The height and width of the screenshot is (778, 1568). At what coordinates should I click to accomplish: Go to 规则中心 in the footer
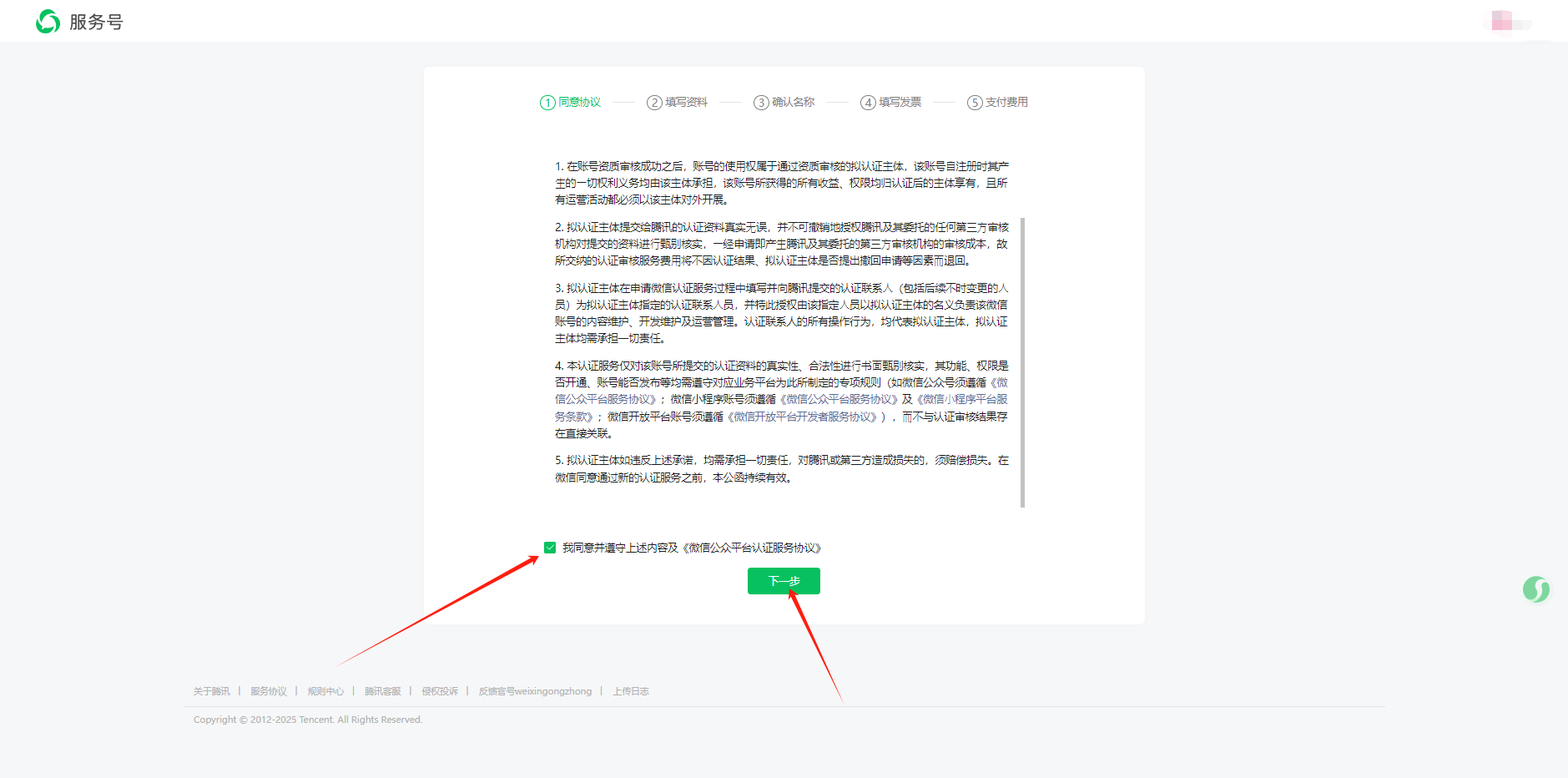click(x=325, y=691)
